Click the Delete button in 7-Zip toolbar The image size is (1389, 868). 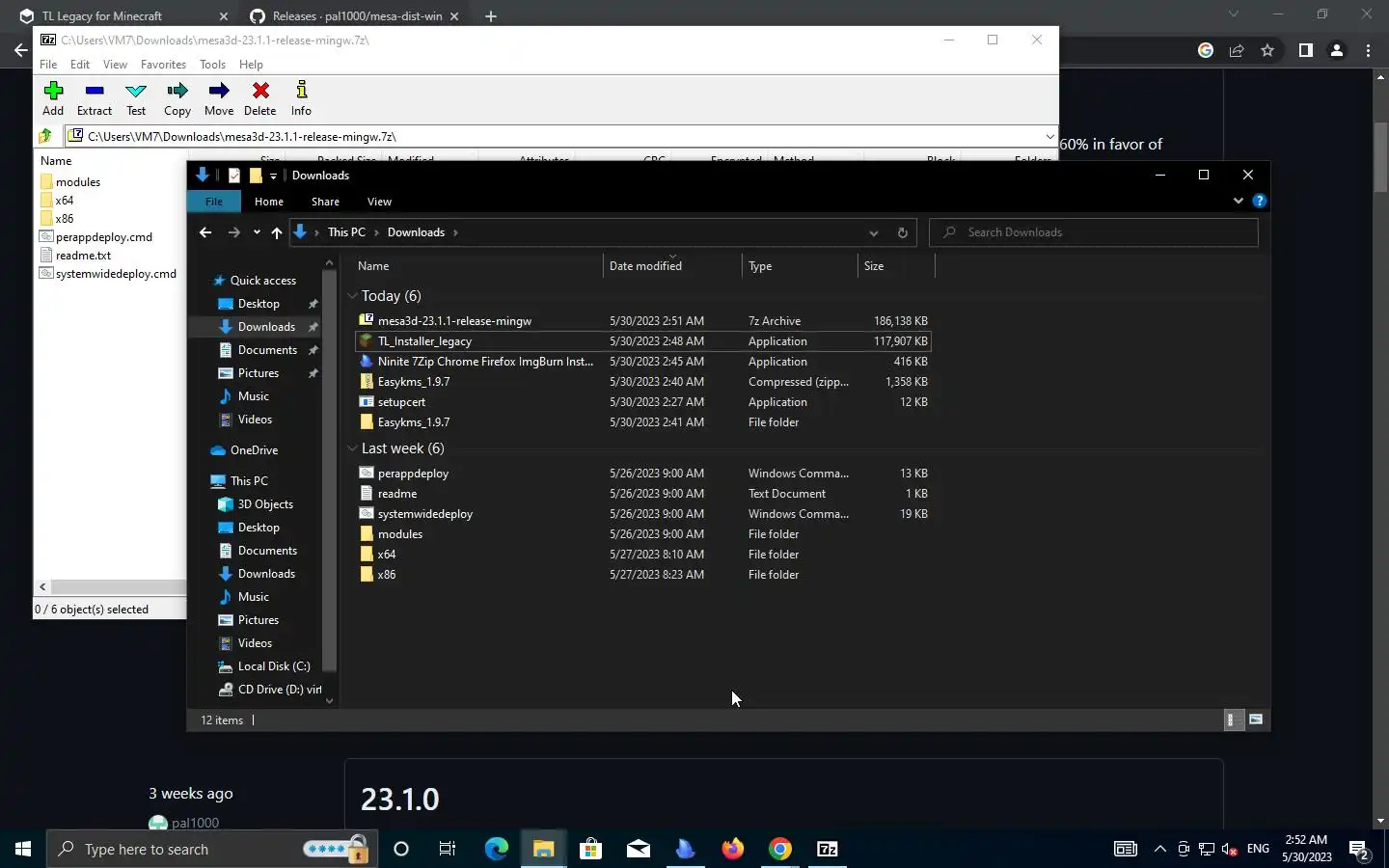260,98
